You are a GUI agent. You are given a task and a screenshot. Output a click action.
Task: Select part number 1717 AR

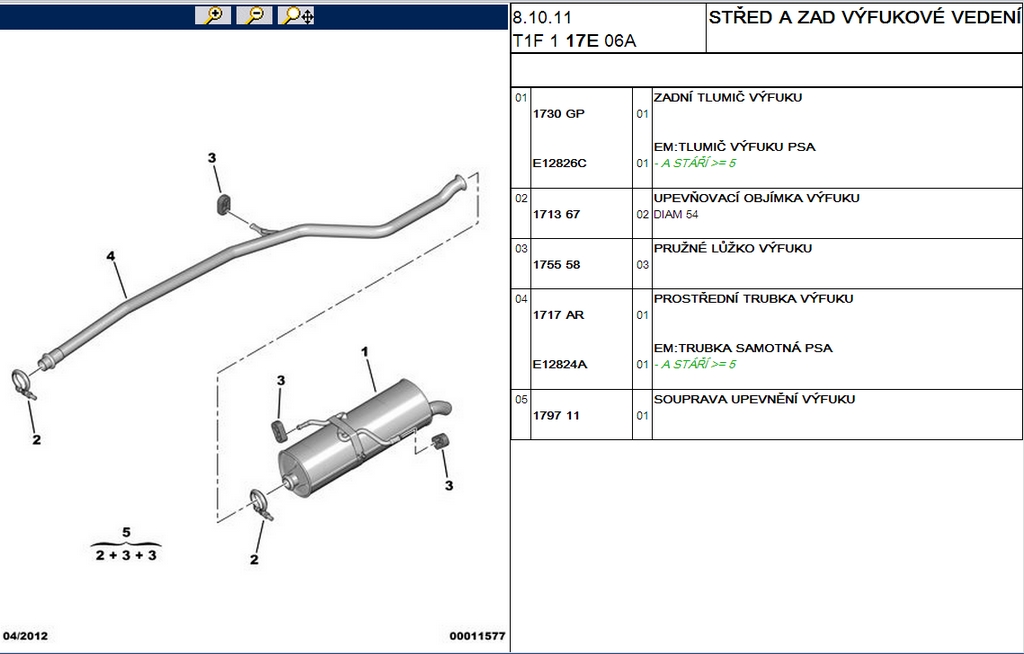tap(558, 315)
